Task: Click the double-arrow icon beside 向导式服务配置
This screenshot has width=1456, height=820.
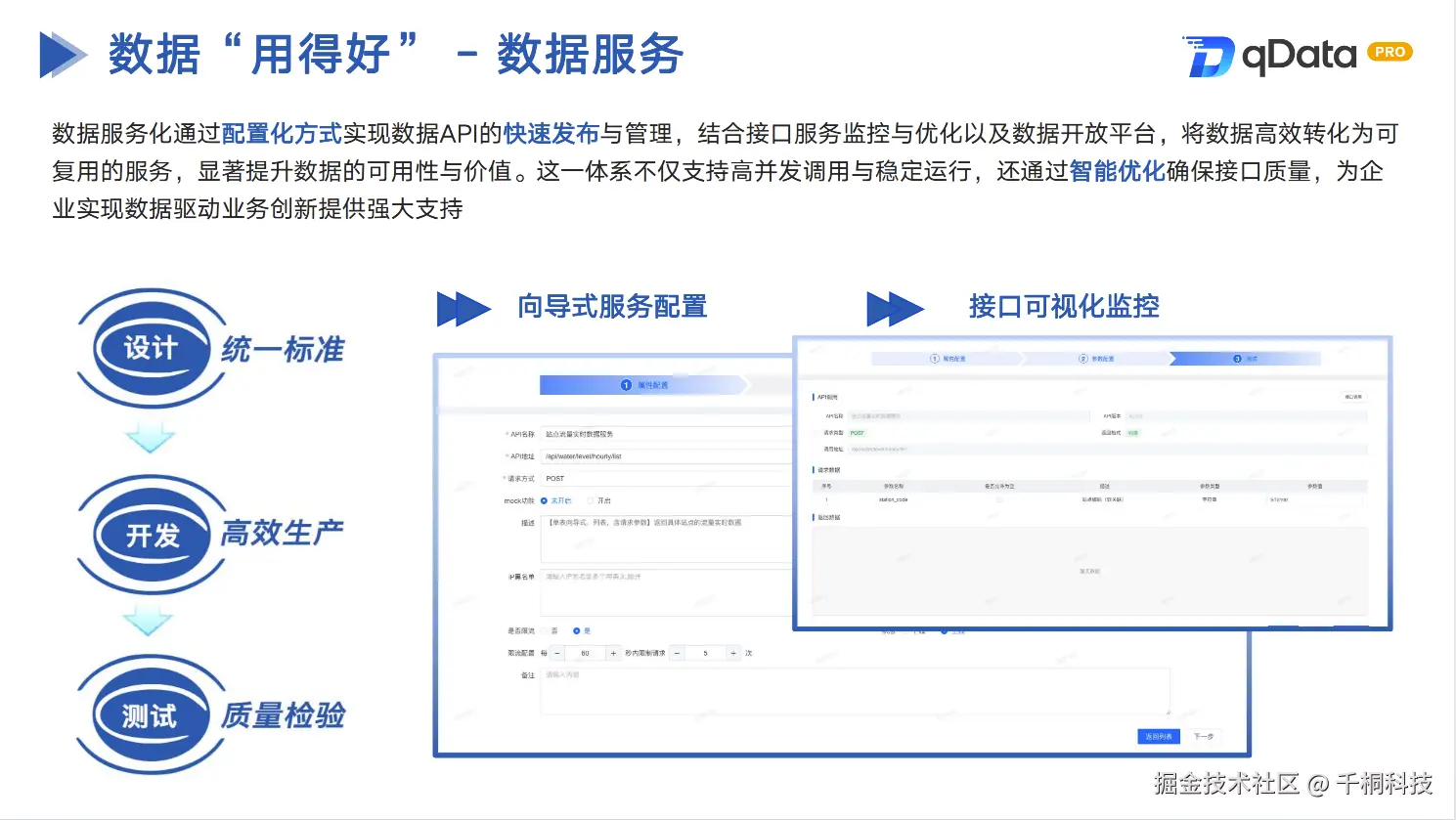Action: (463, 308)
